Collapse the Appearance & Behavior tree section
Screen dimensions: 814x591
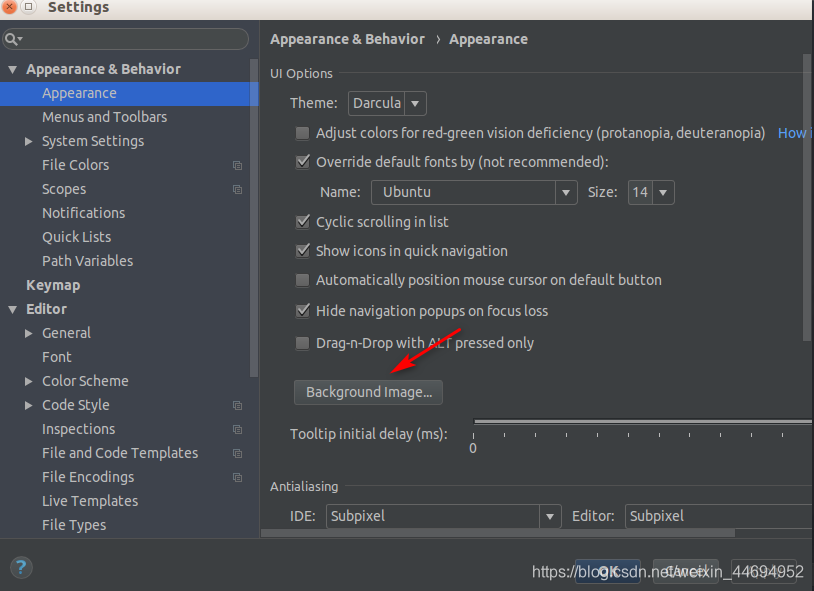click(x=13, y=69)
